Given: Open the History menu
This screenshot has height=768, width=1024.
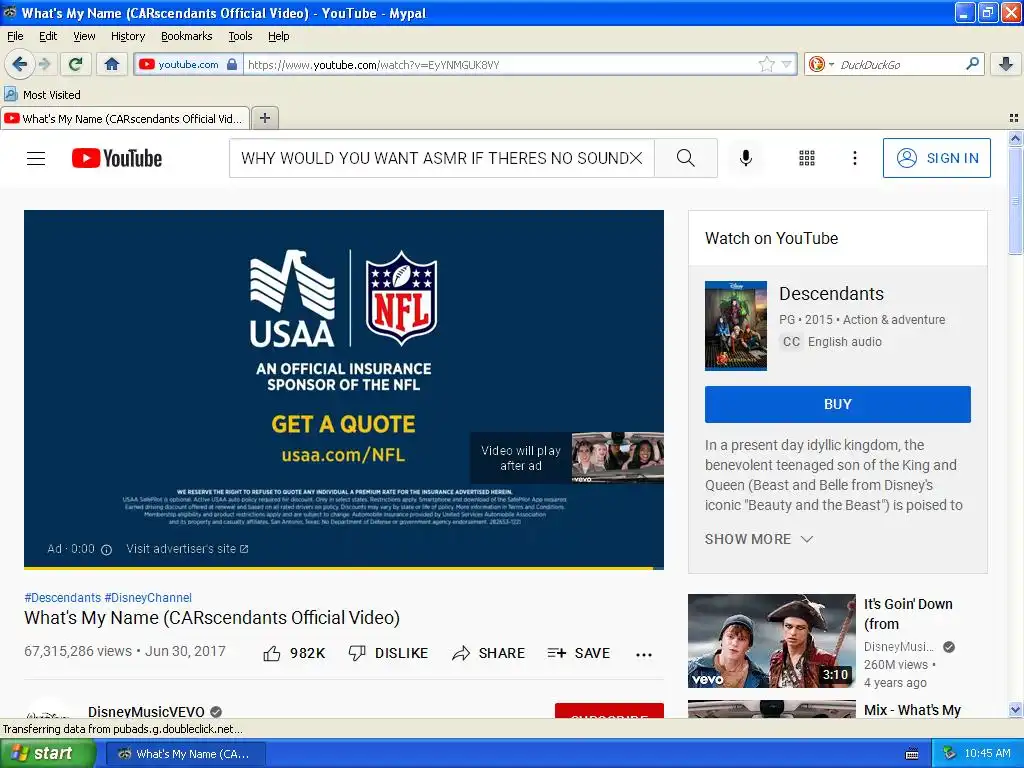Looking at the screenshot, I should [128, 36].
